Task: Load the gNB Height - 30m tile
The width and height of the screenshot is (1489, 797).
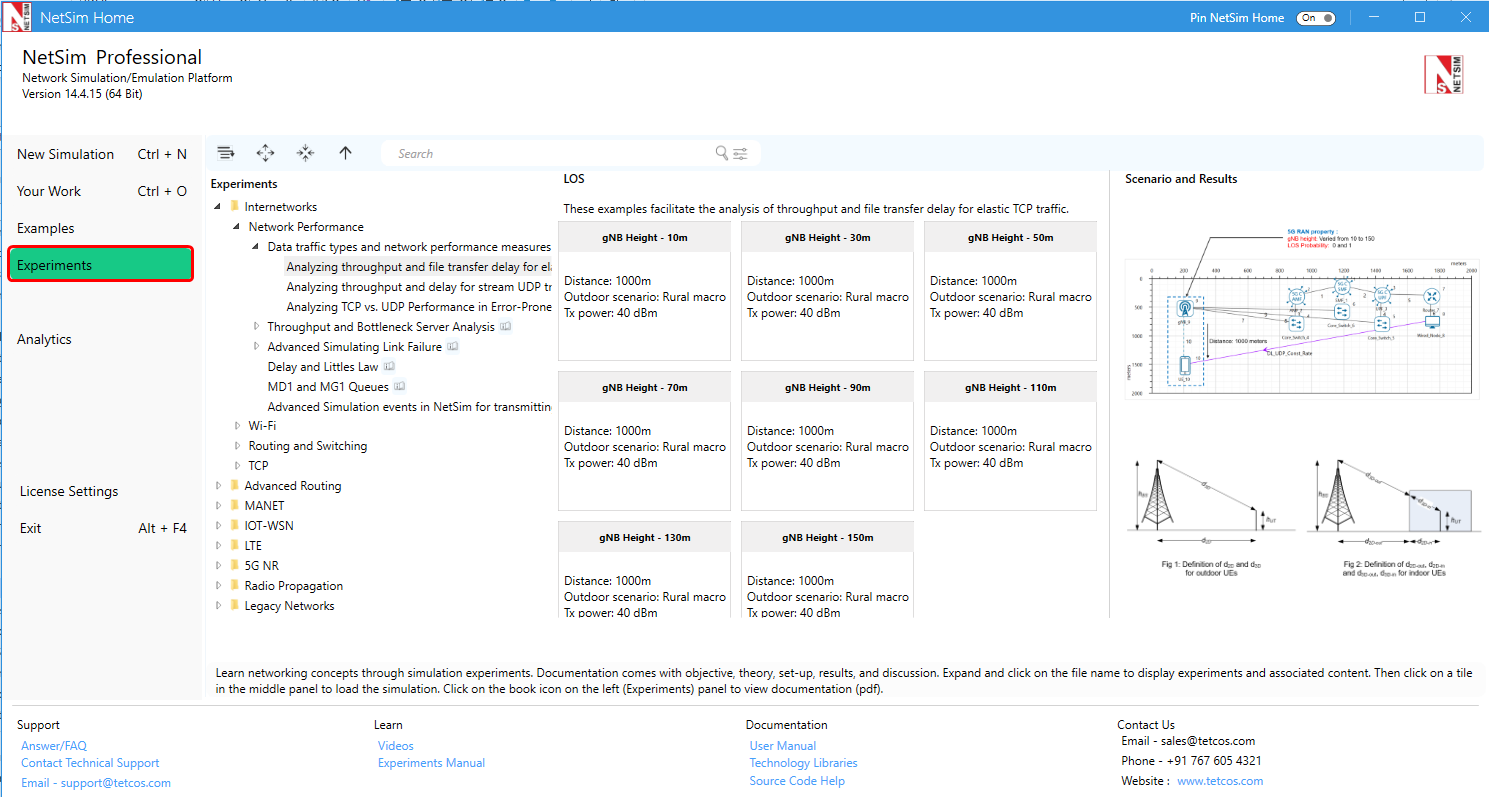Action: pos(827,290)
